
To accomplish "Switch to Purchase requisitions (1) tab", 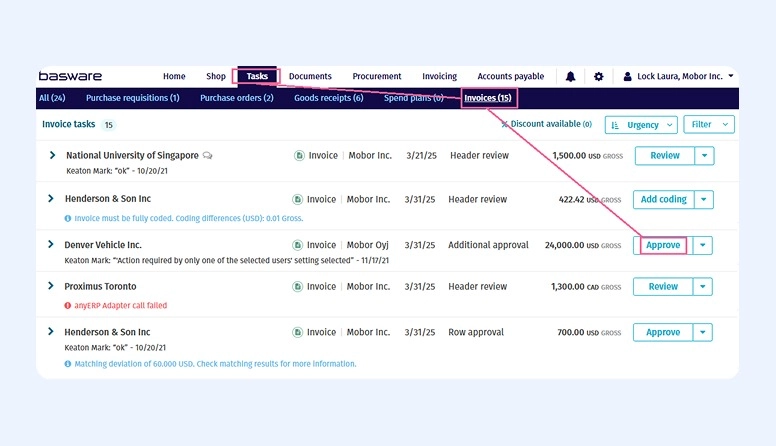I will (133, 98).
